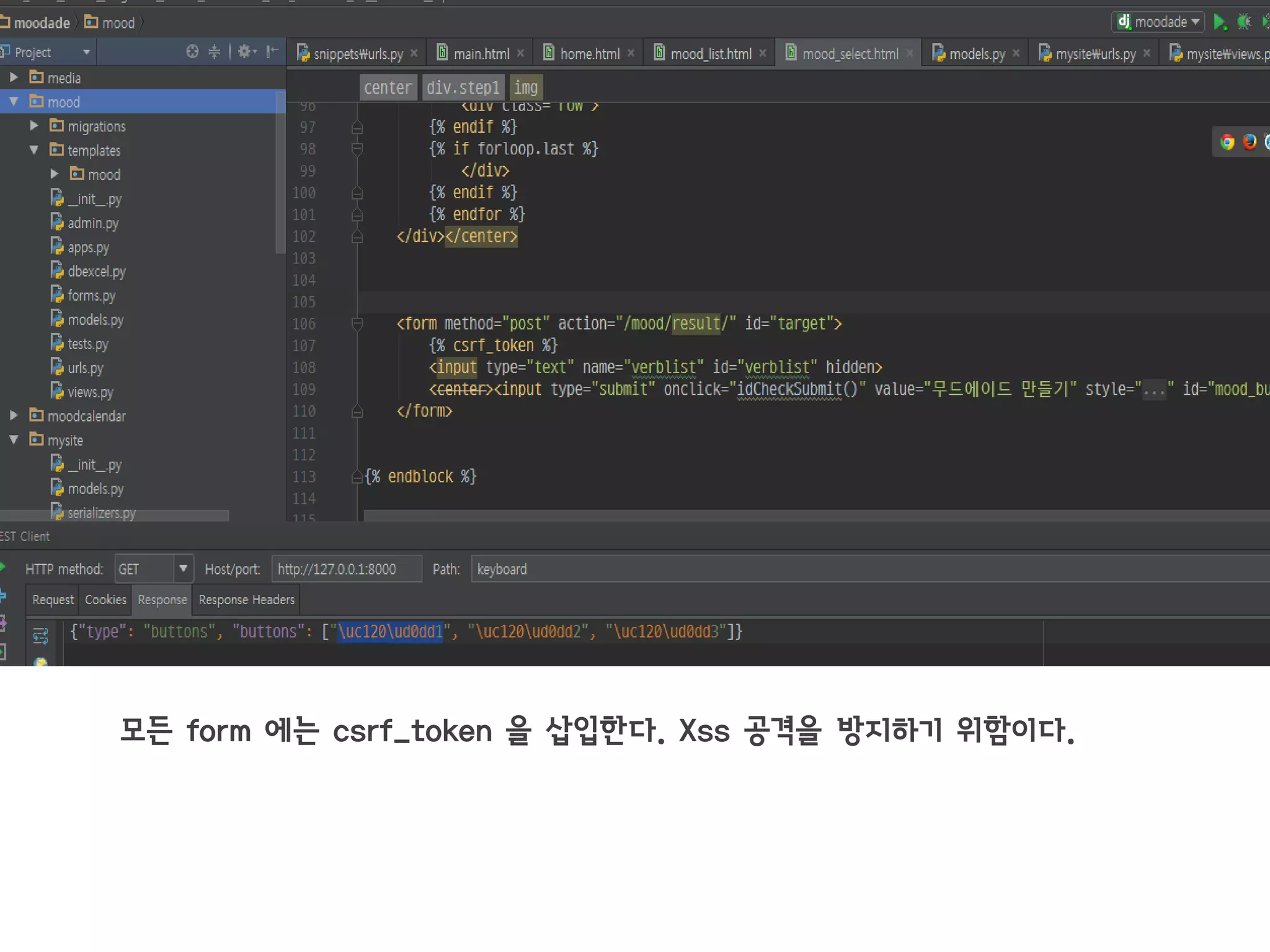Toggle code fold at line 98

(x=357, y=149)
